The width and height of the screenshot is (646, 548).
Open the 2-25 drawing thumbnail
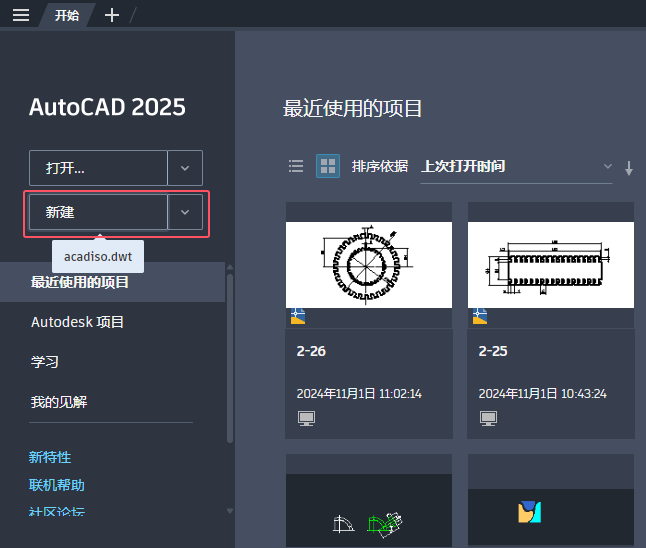coord(551,265)
